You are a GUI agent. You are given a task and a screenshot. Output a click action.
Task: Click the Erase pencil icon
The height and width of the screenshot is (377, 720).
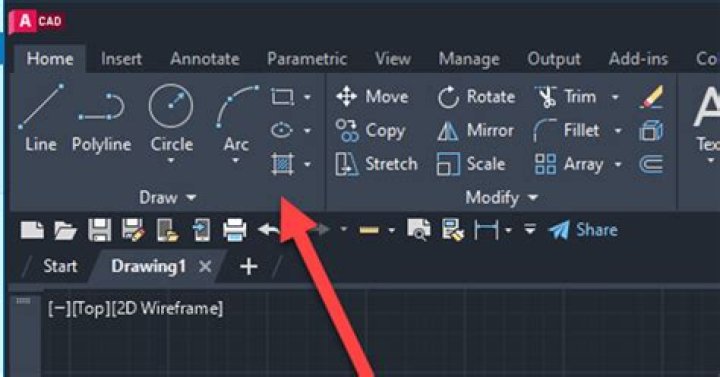[651, 97]
